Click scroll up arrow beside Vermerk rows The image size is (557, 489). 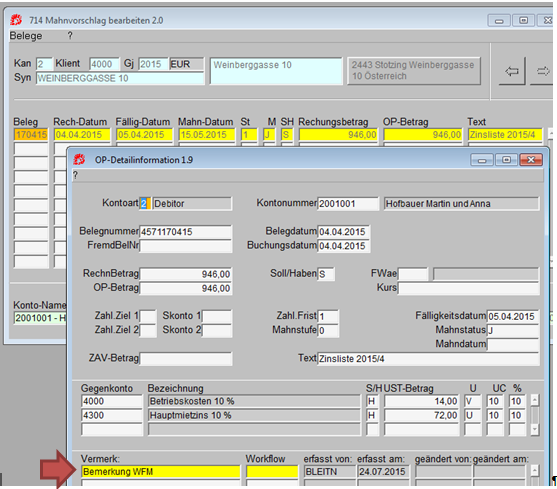click(x=535, y=471)
